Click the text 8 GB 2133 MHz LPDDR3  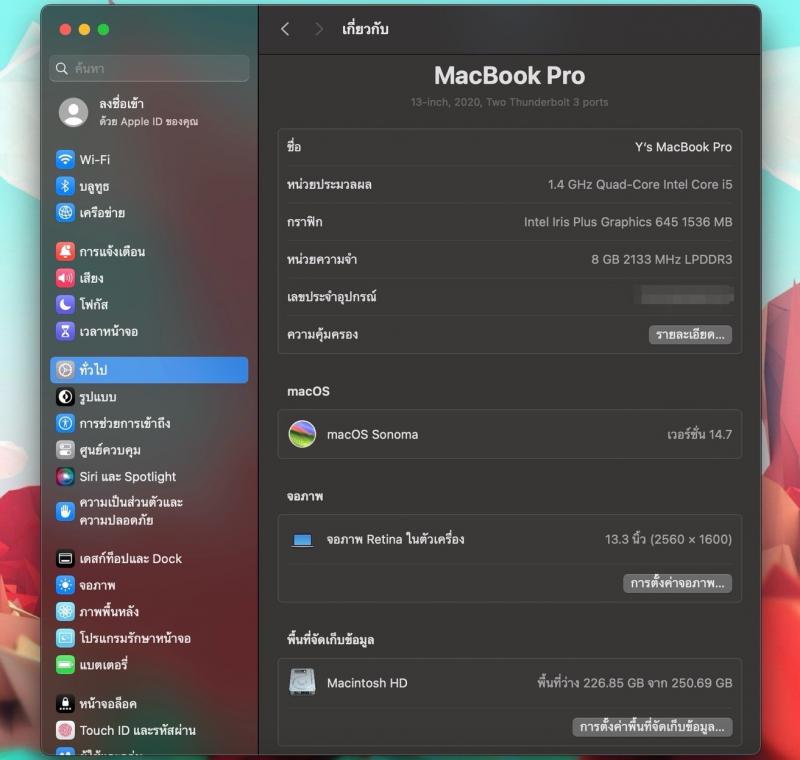662,260
